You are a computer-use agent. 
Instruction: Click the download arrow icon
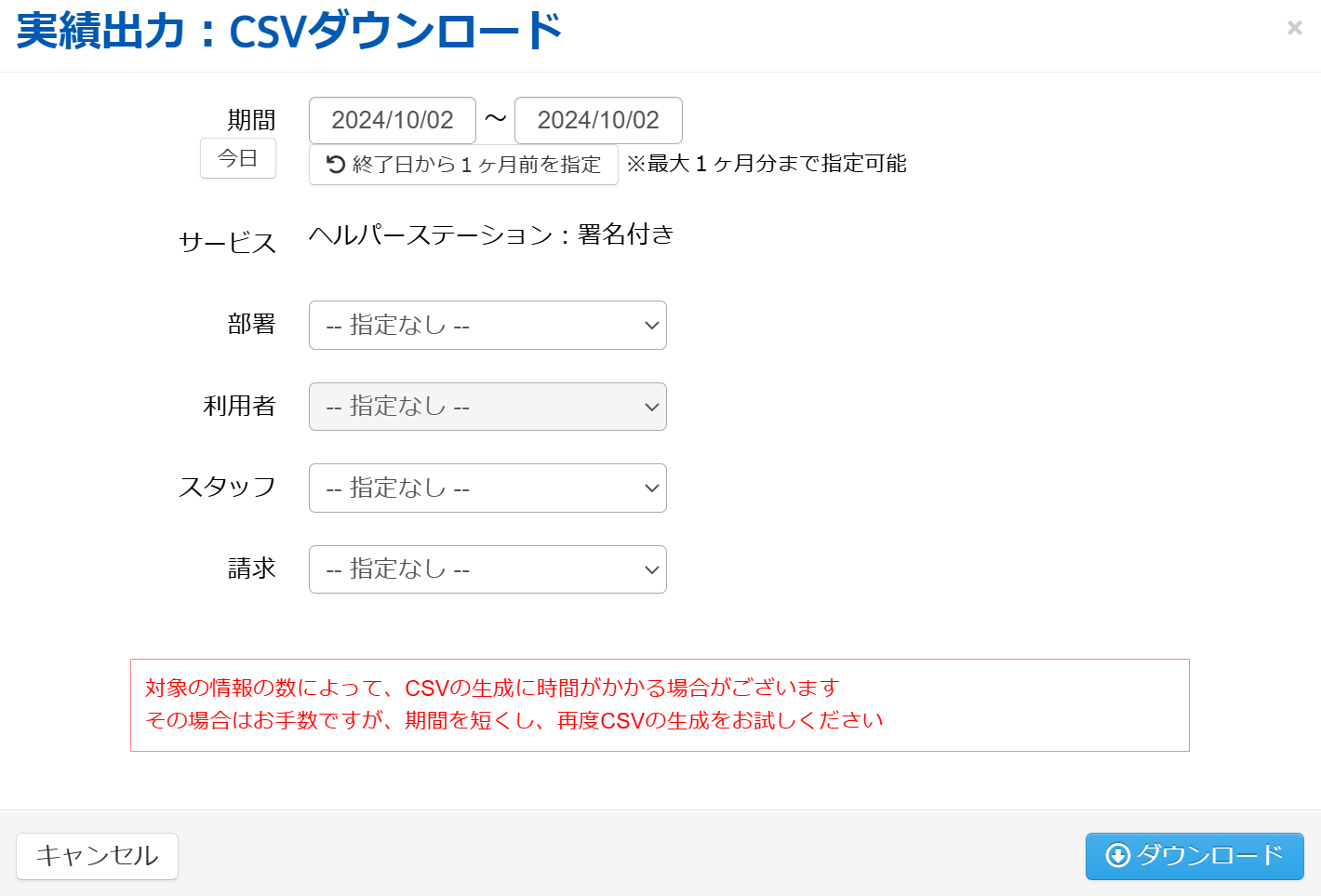[x=1117, y=855]
